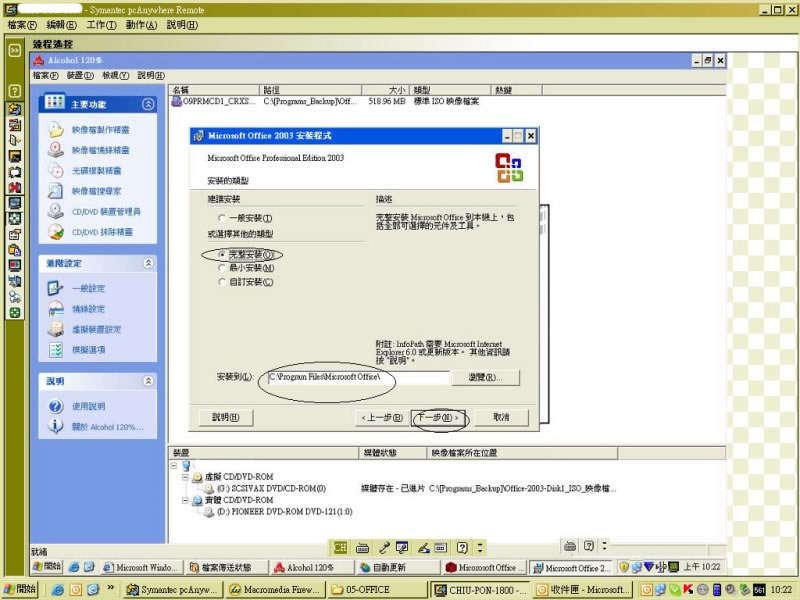The width and height of the screenshot is (800, 600).
Task: Launch 映像檔燒錄精靈 icon in the sidebar
Action: pyautogui.click(x=56, y=150)
